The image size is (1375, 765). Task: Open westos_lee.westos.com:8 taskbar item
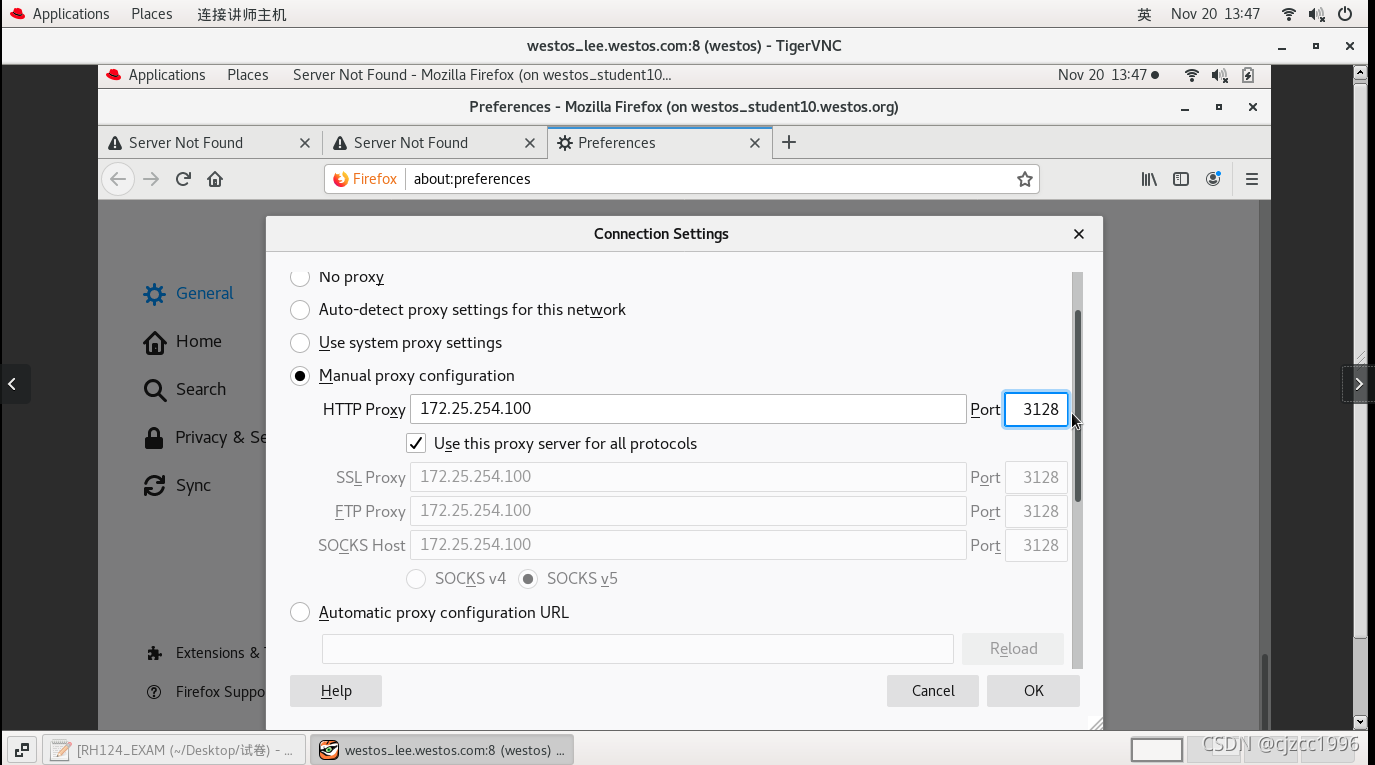tap(442, 749)
